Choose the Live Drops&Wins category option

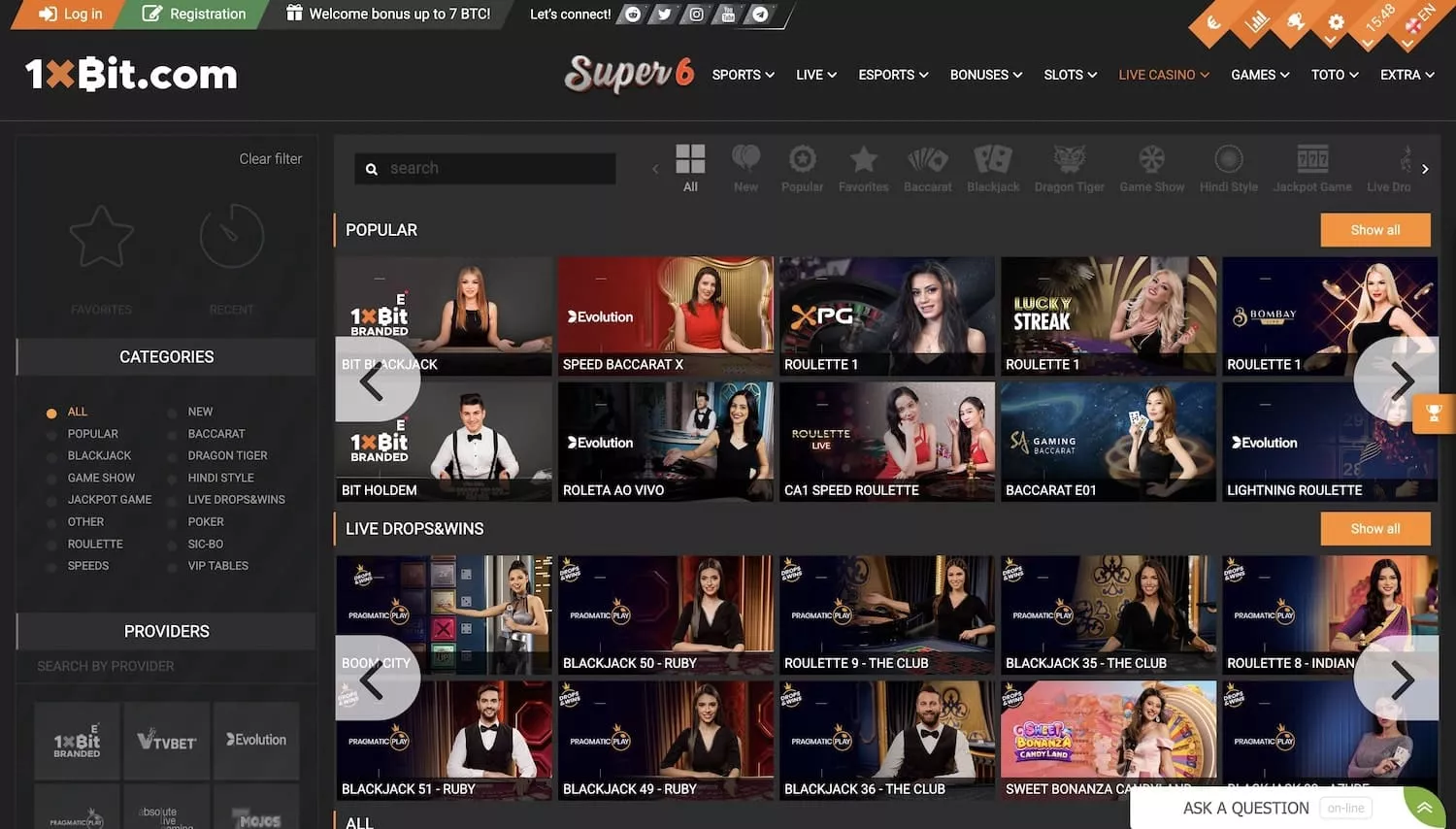point(236,500)
